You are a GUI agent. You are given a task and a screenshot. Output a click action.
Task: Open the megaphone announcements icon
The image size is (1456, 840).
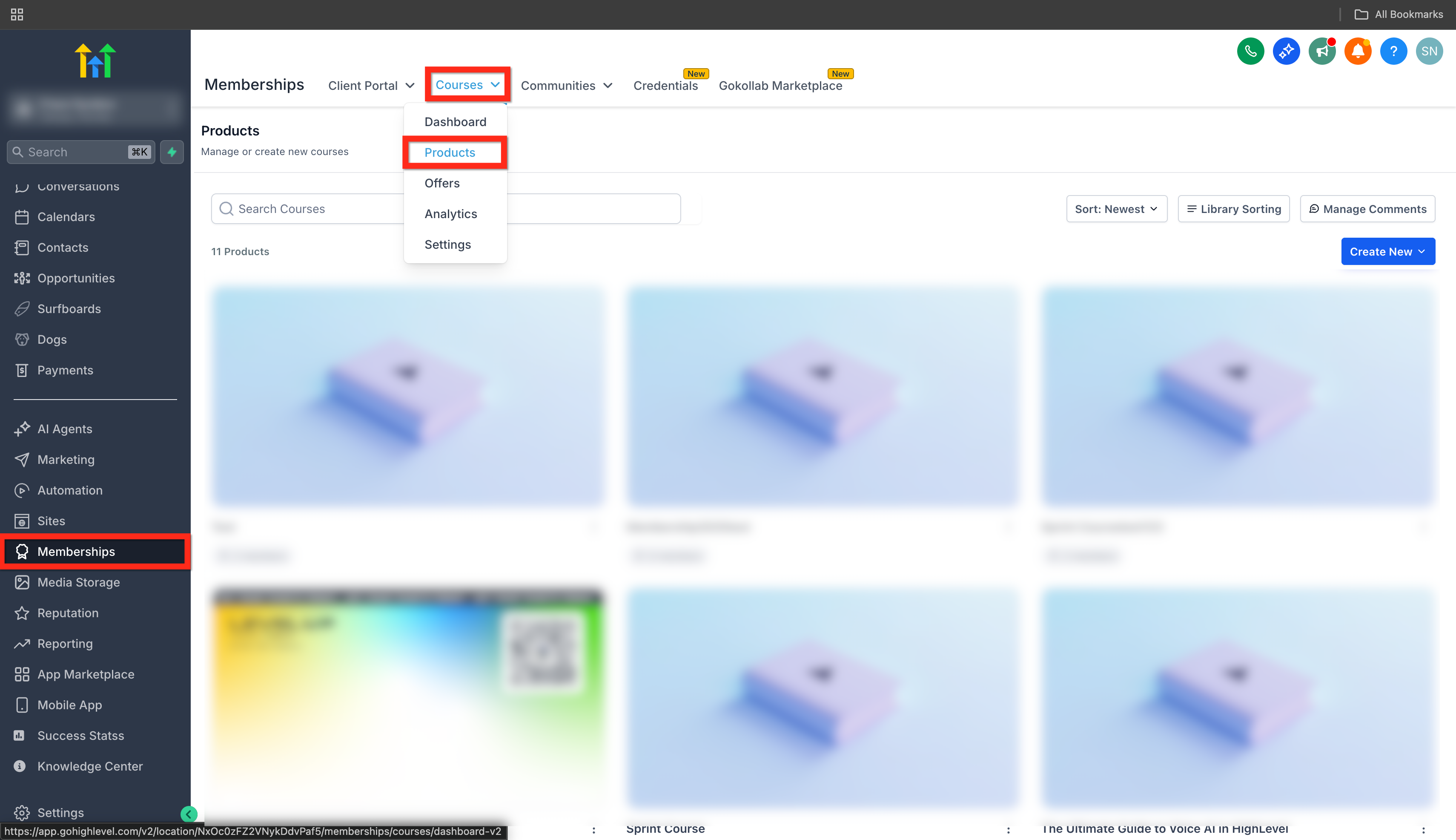point(1321,52)
